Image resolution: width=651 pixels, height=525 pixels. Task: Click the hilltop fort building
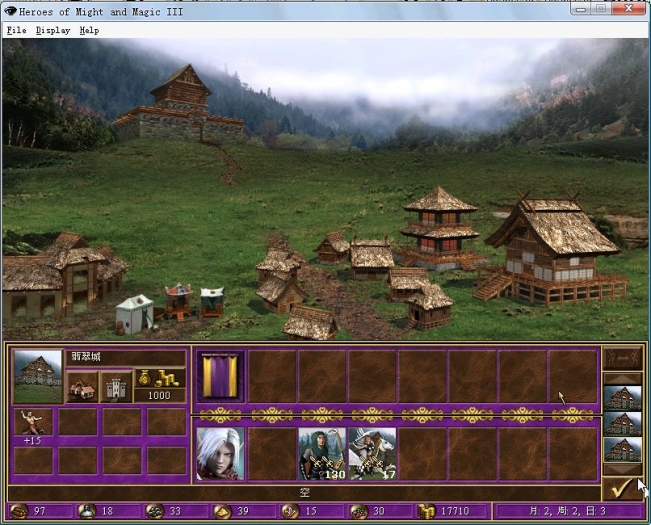[x=179, y=105]
